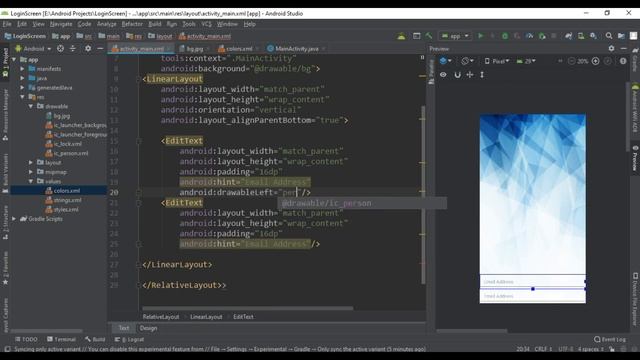Toggle autoconnect magnet icon in Preview
This screenshot has width=640, height=360.
coord(457,75)
